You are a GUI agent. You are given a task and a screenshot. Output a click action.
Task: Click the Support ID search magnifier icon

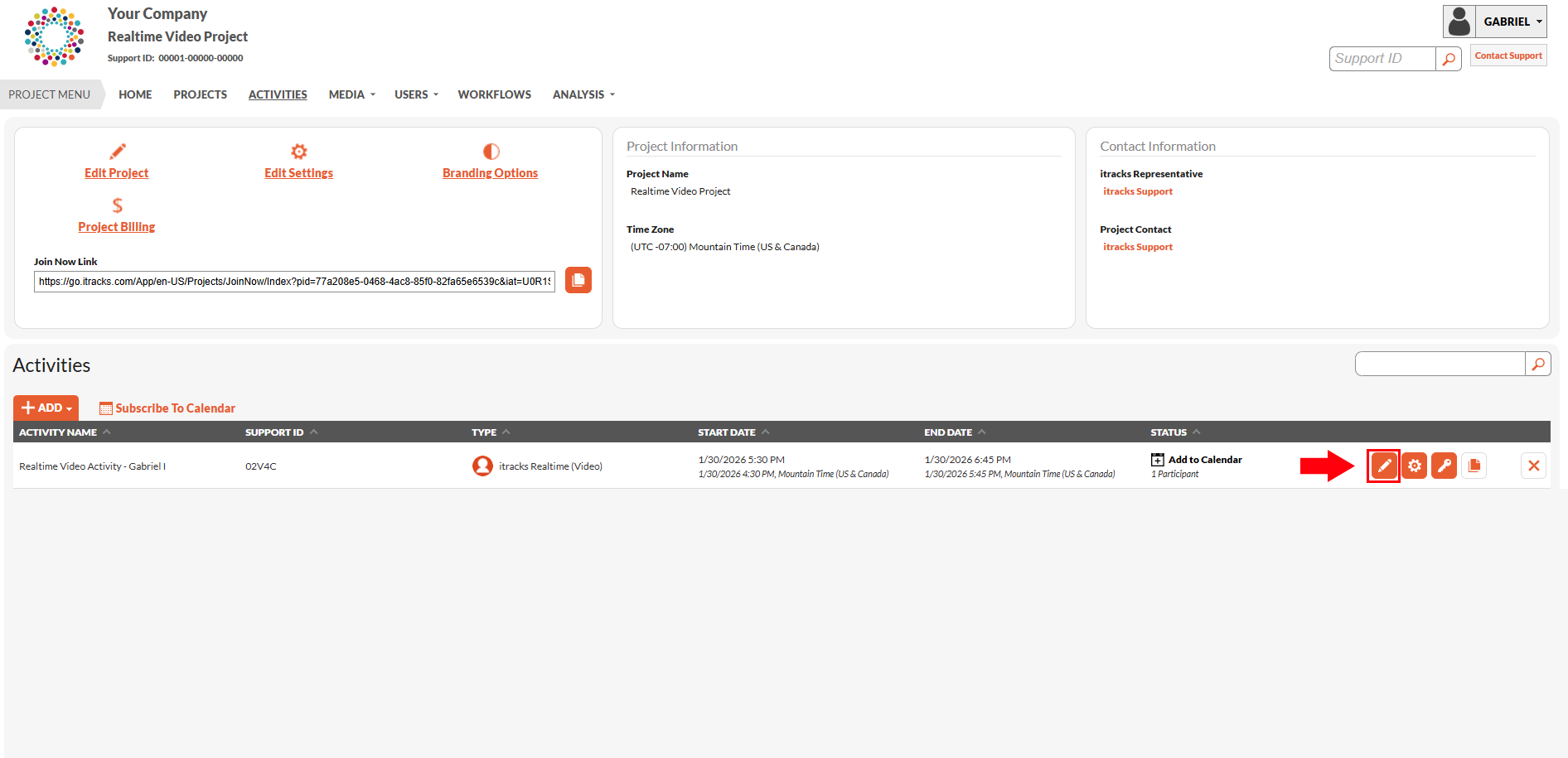click(1449, 59)
